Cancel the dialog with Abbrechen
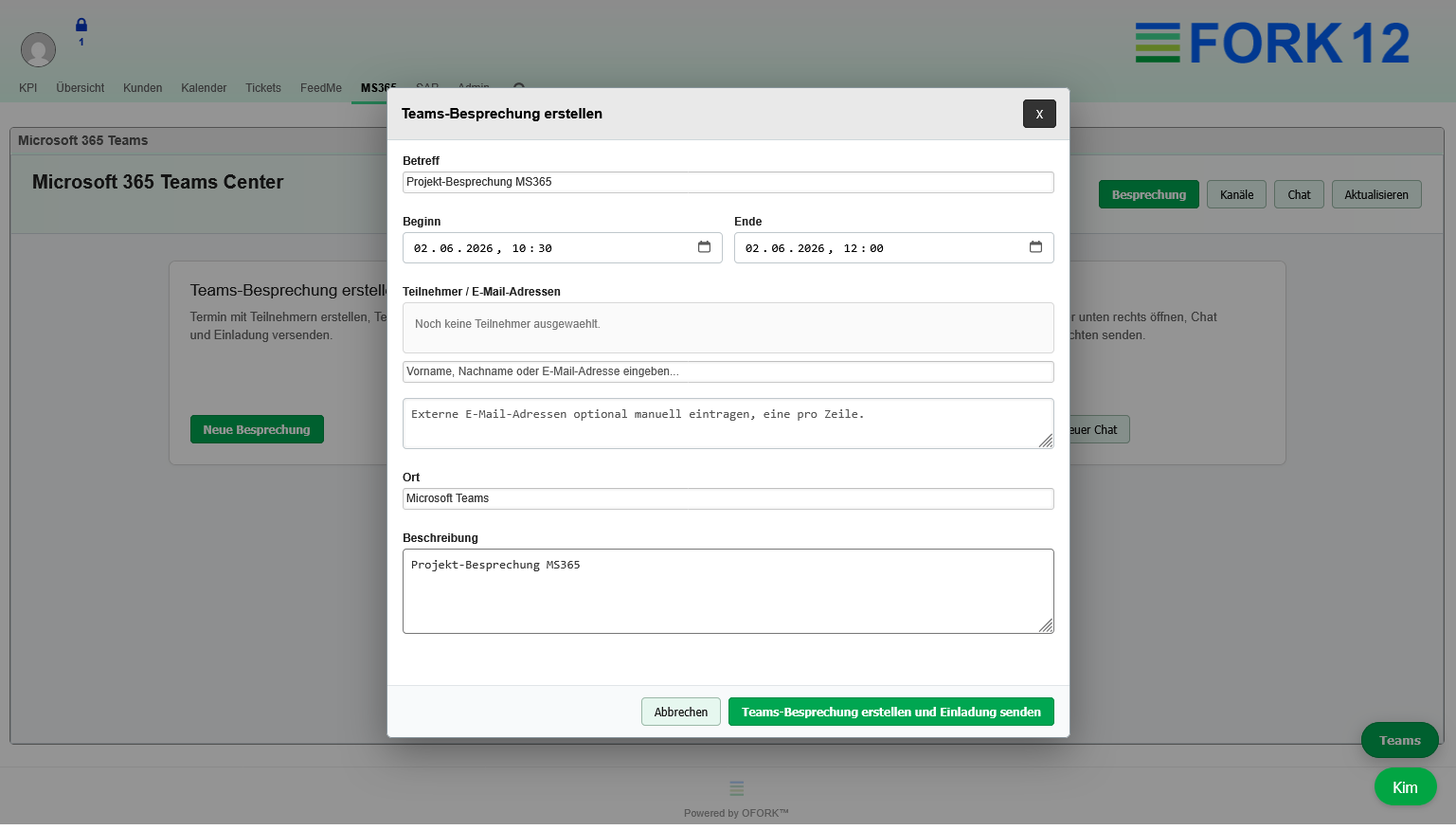 tap(681, 712)
